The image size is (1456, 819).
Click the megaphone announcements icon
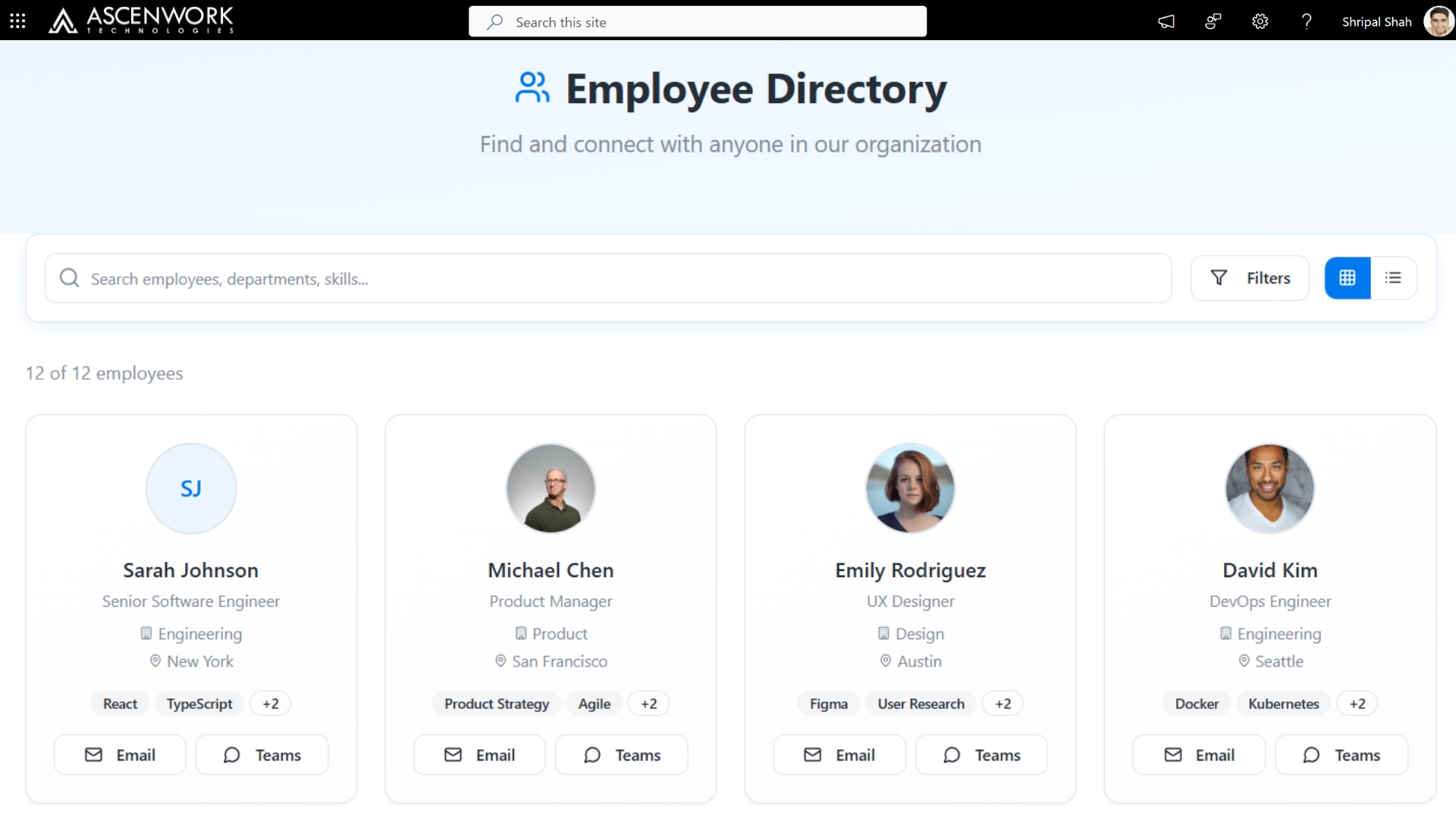tap(1166, 21)
